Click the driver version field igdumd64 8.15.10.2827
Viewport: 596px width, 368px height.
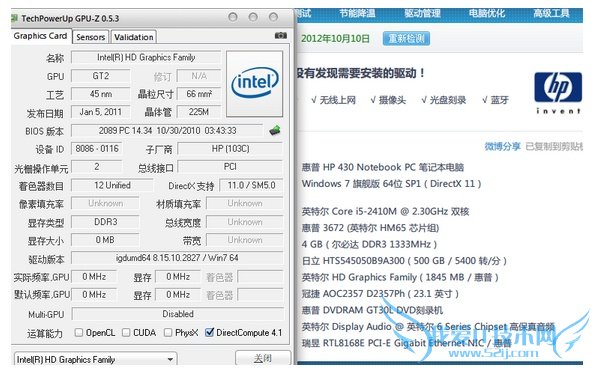coord(177,258)
